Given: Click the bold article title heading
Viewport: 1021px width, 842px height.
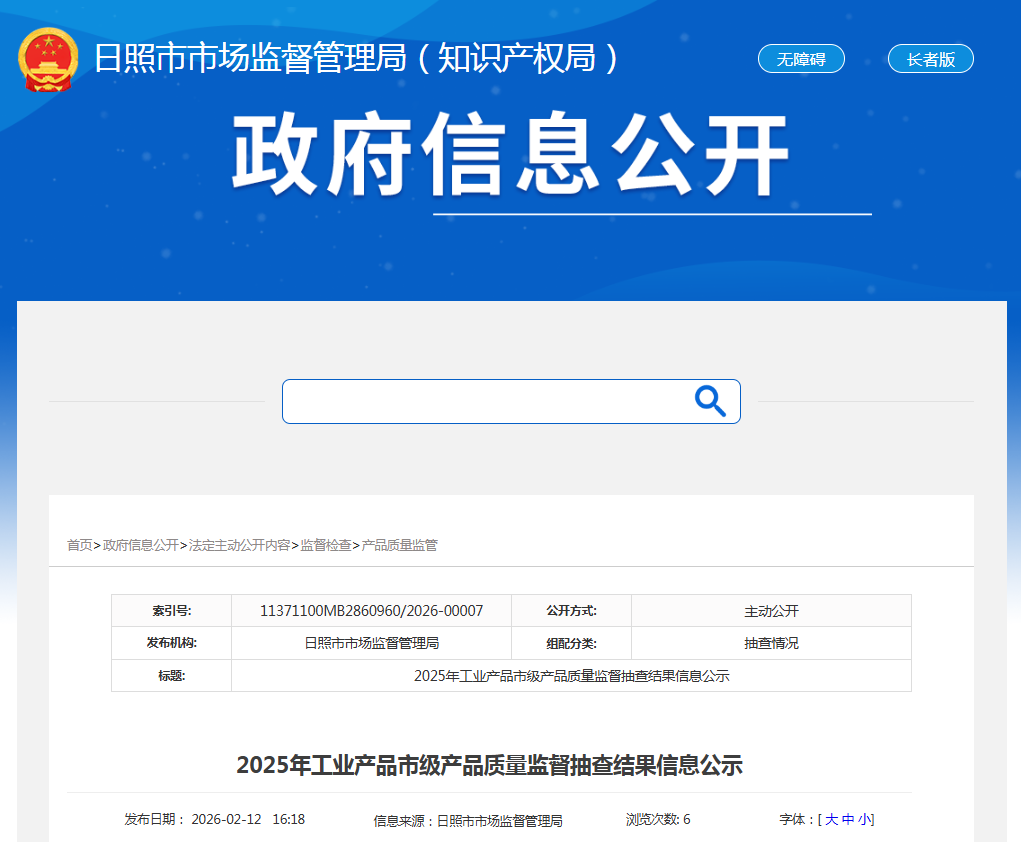Looking at the screenshot, I should coord(489,766).
